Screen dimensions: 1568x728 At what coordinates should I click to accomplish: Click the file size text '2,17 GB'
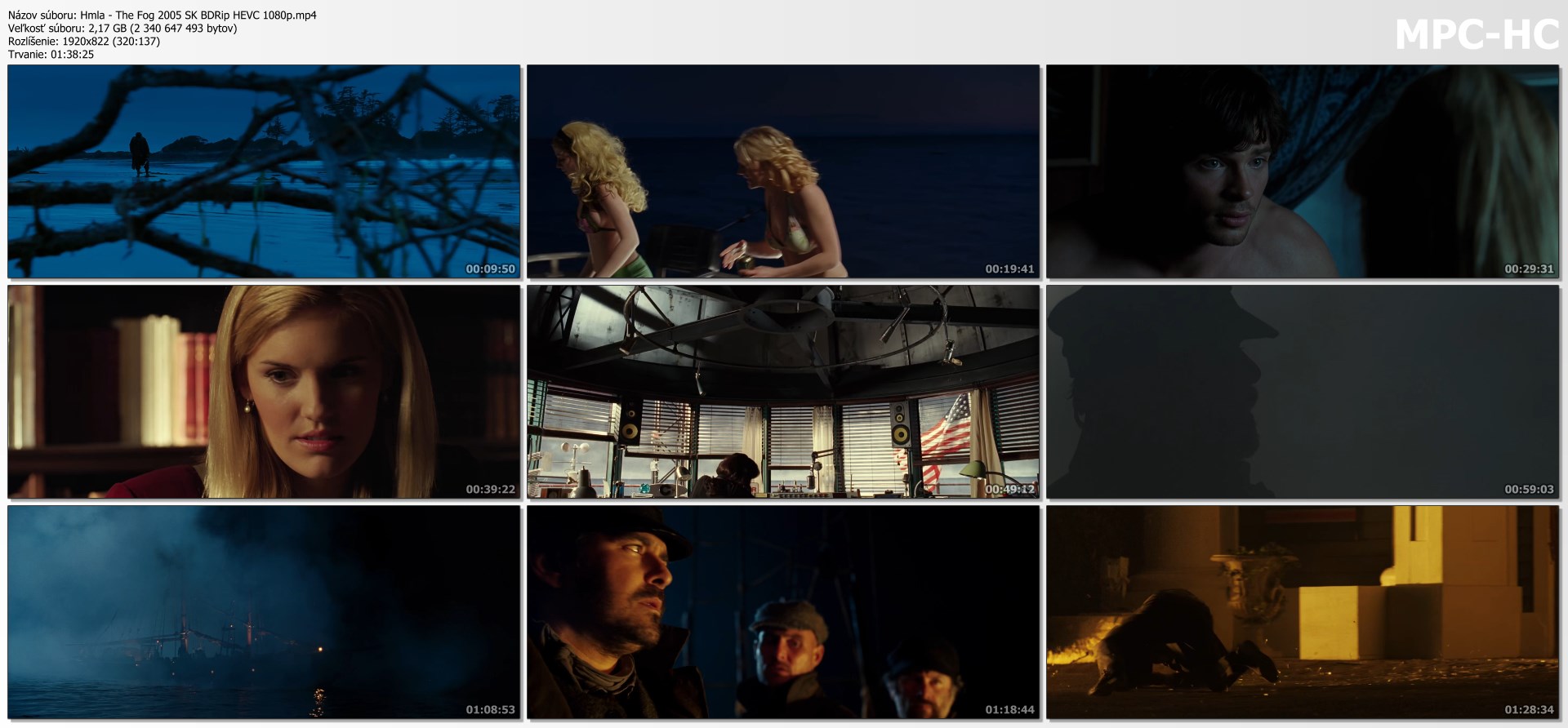tap(107, 28)
